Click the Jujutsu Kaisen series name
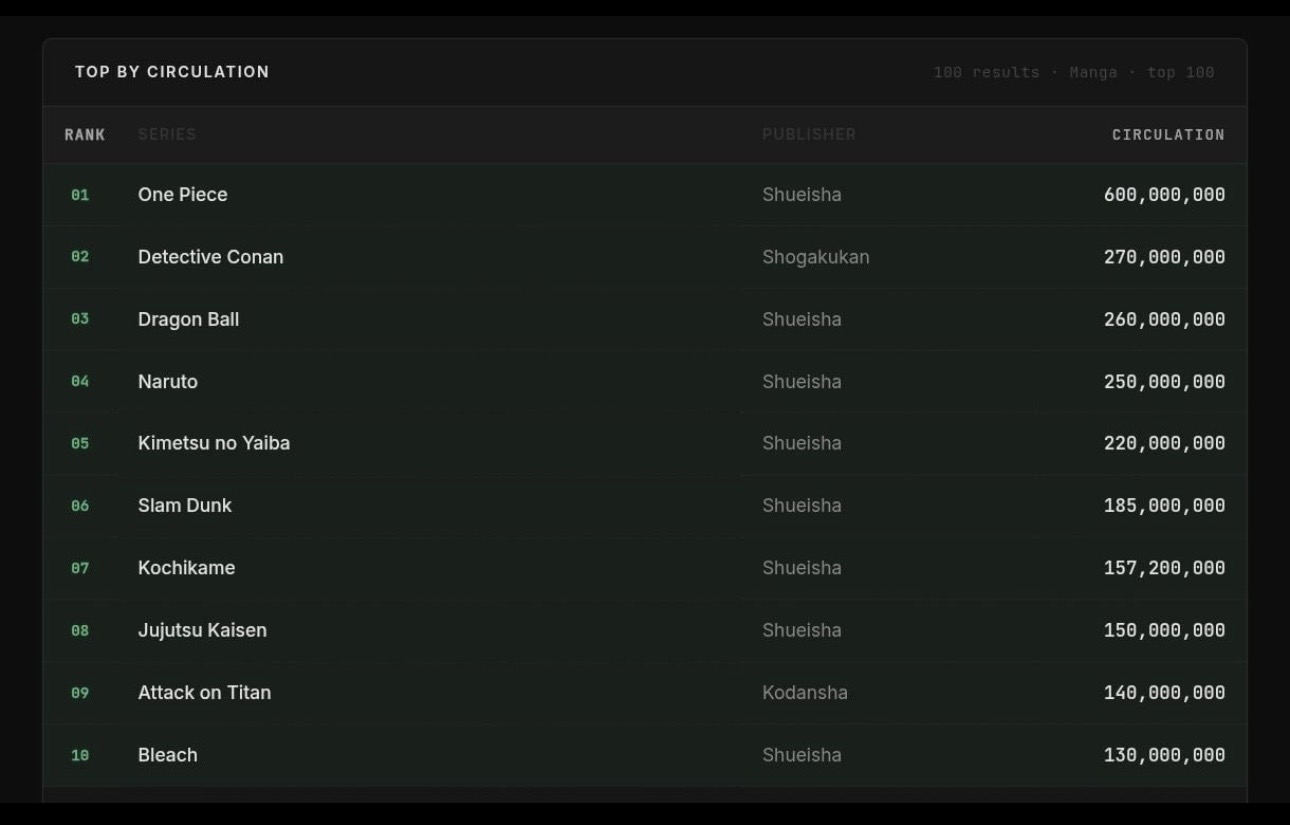This screenshot has width=1290, height=825. tap(202, 631)
